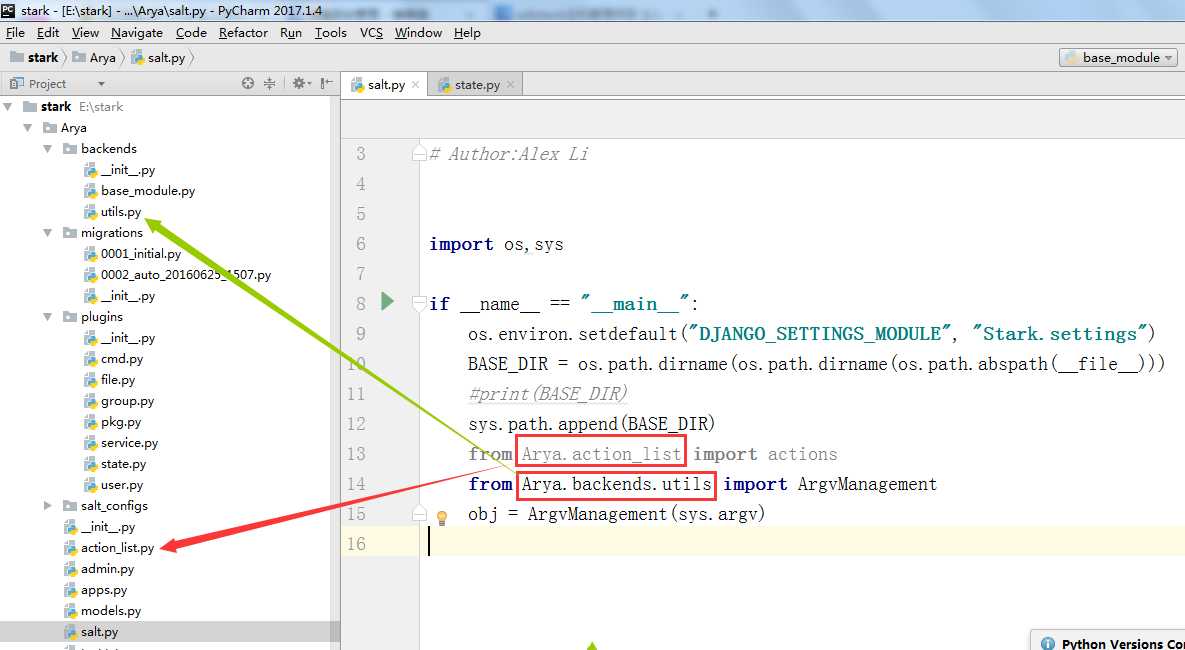
Task: Click line number 12 in the gutter
Action: (x=356, y=424)
